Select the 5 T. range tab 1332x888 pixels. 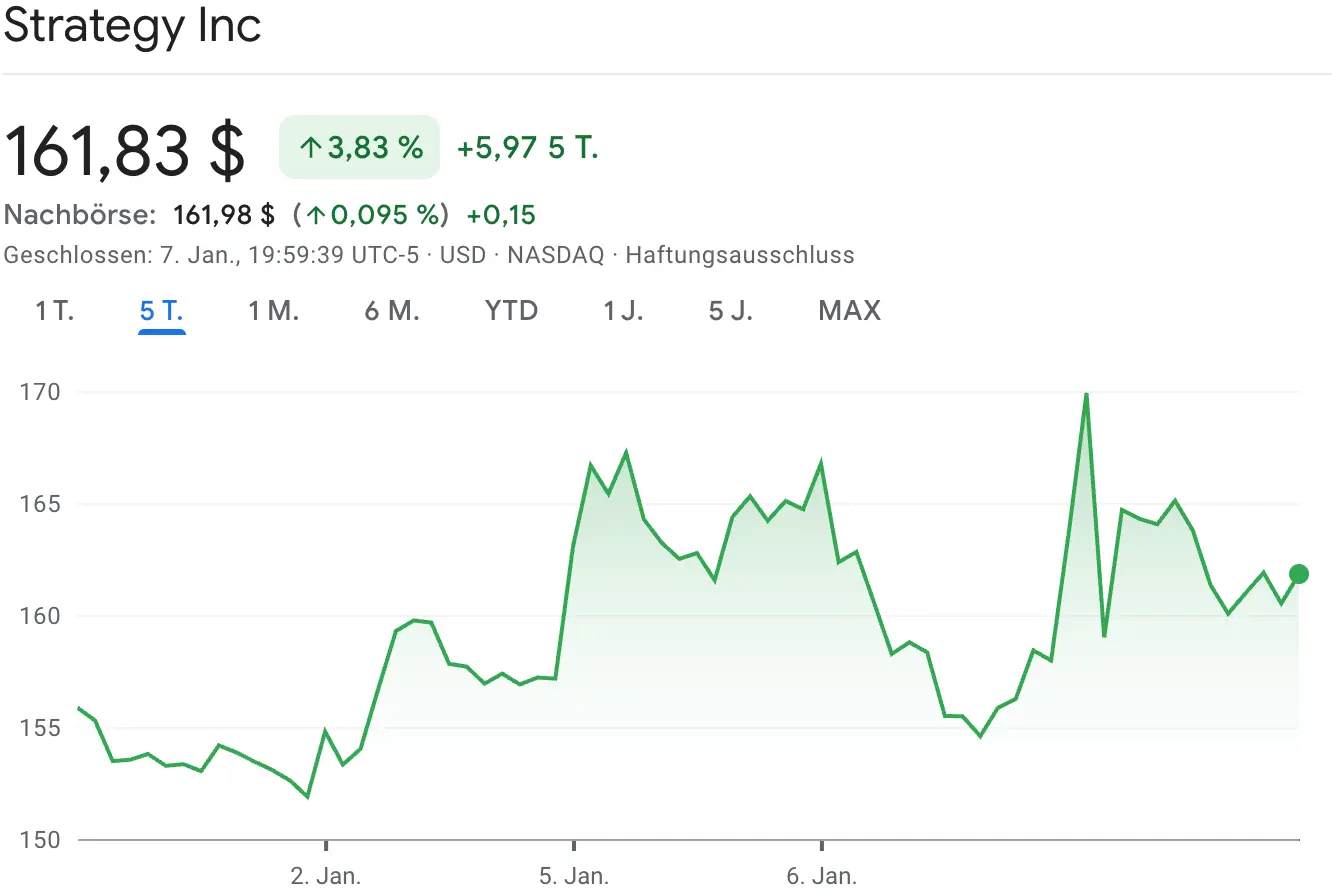(162, 311)
